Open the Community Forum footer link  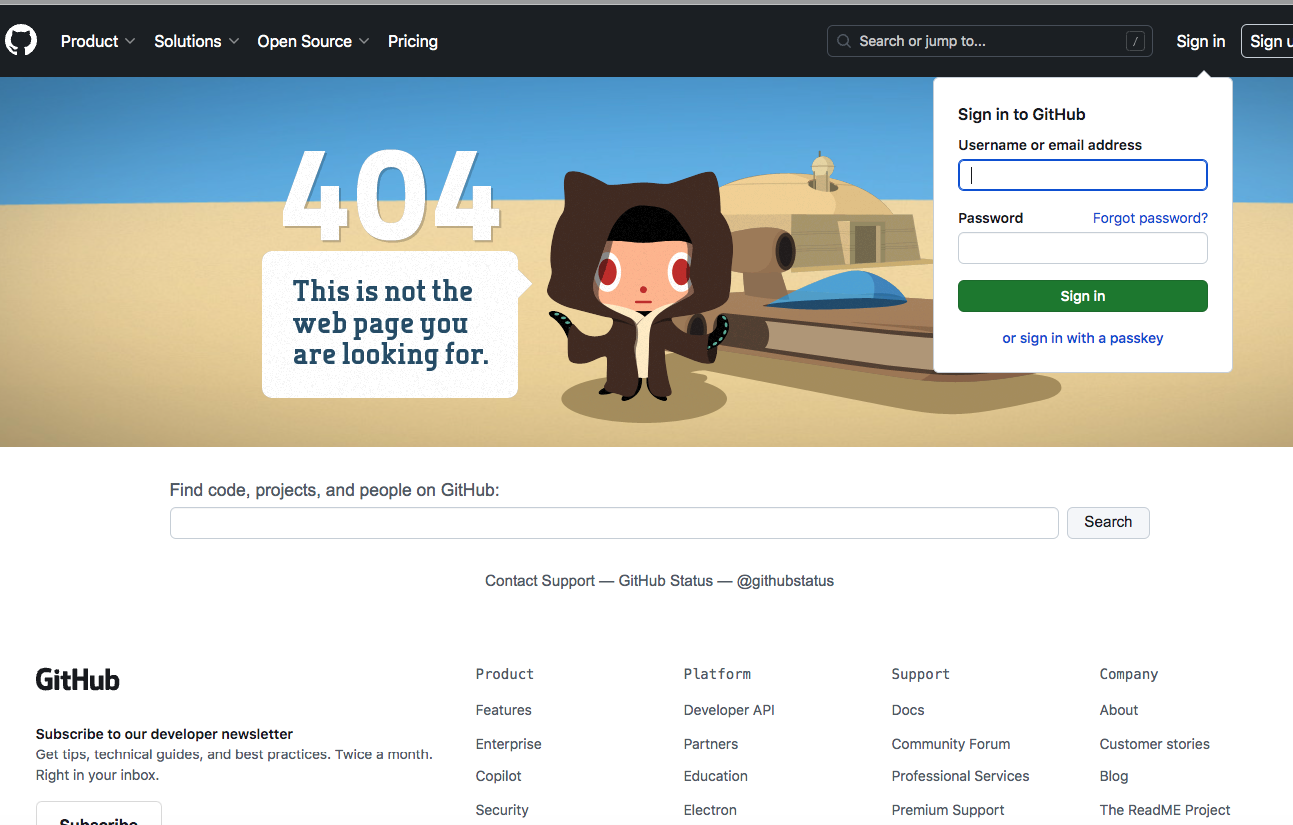951,744
